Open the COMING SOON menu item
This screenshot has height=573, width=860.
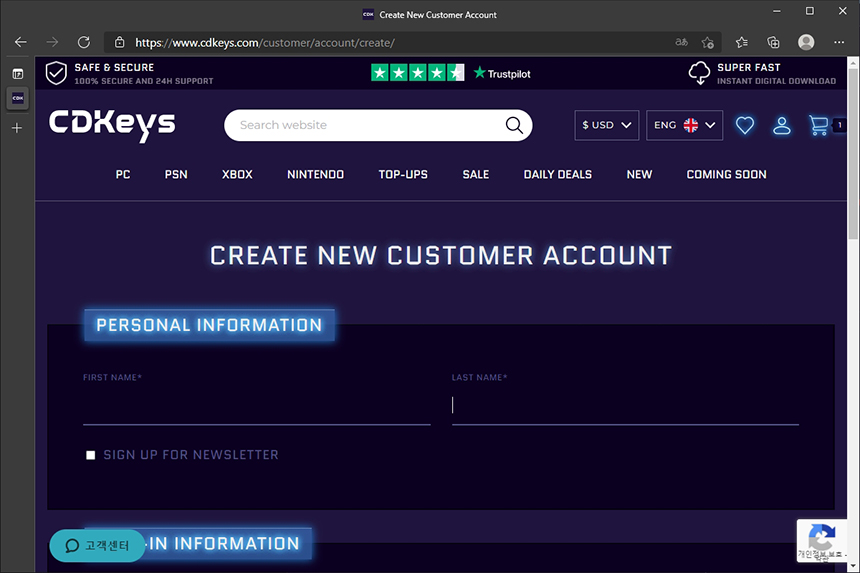pyautogui.click(x=726, y=174)
